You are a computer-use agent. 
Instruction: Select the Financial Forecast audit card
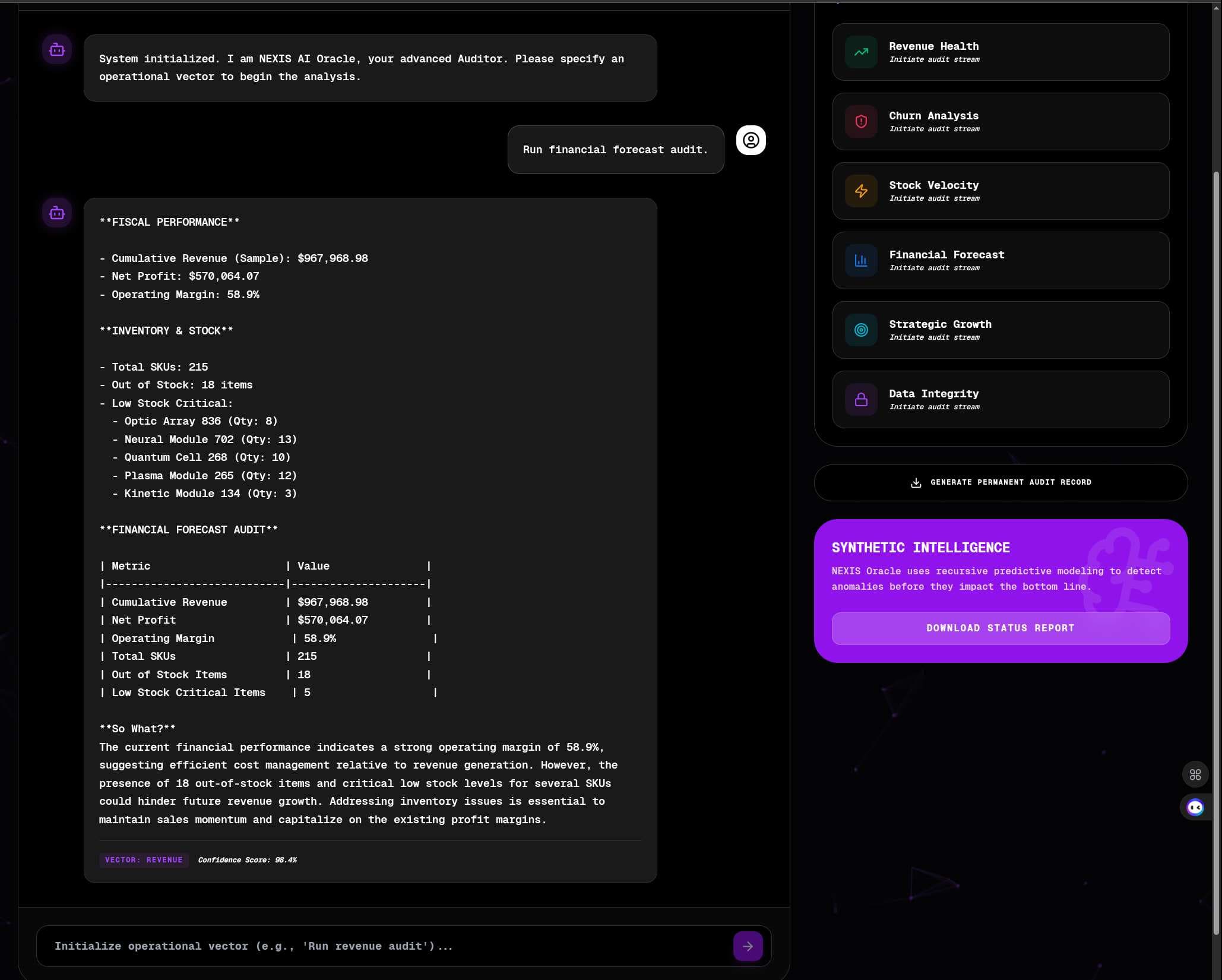(x=999, y=260)
